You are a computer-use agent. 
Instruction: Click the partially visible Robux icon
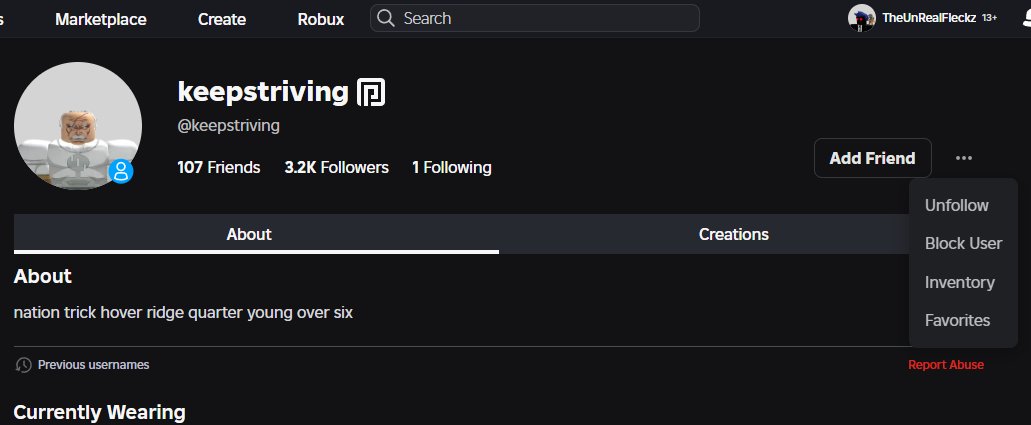(x=1026, y=18)
